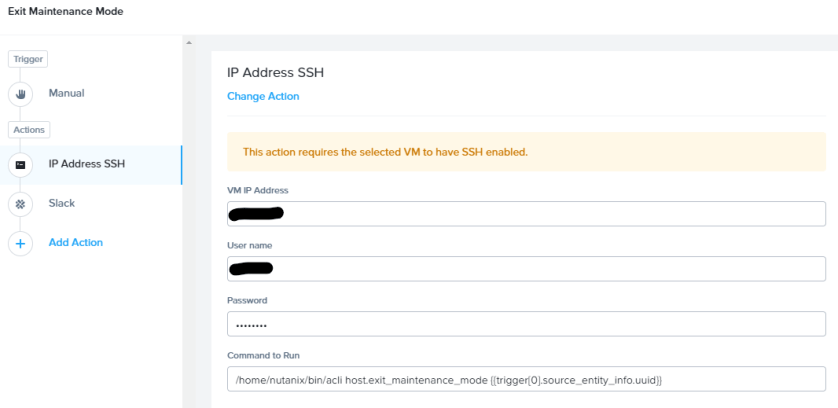
Task: Select the Manual trigger label
Action: [66, 93]
